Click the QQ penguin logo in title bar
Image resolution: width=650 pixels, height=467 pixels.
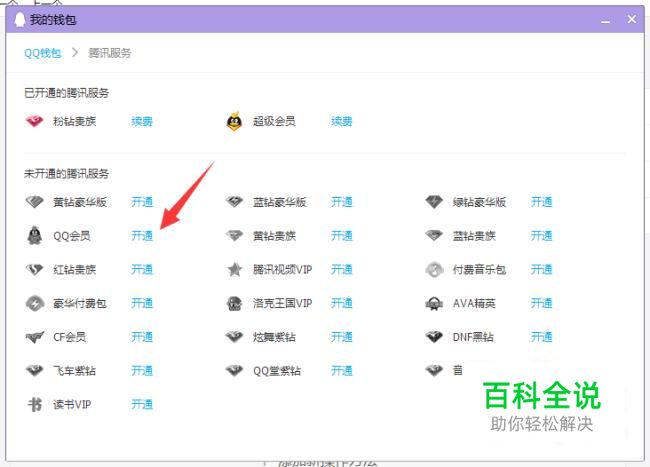19,19
